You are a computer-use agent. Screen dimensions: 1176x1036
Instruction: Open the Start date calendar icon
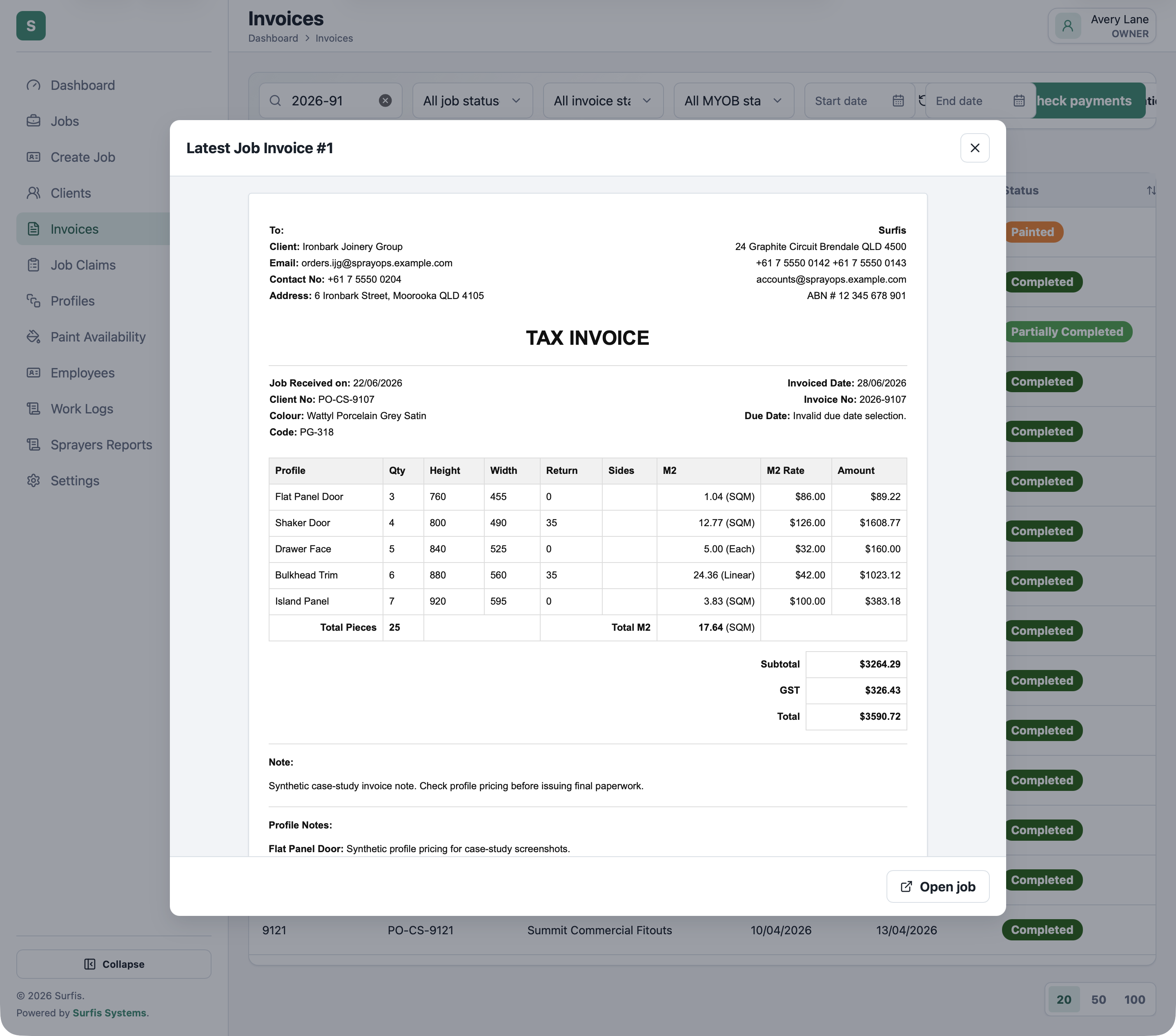898,101
